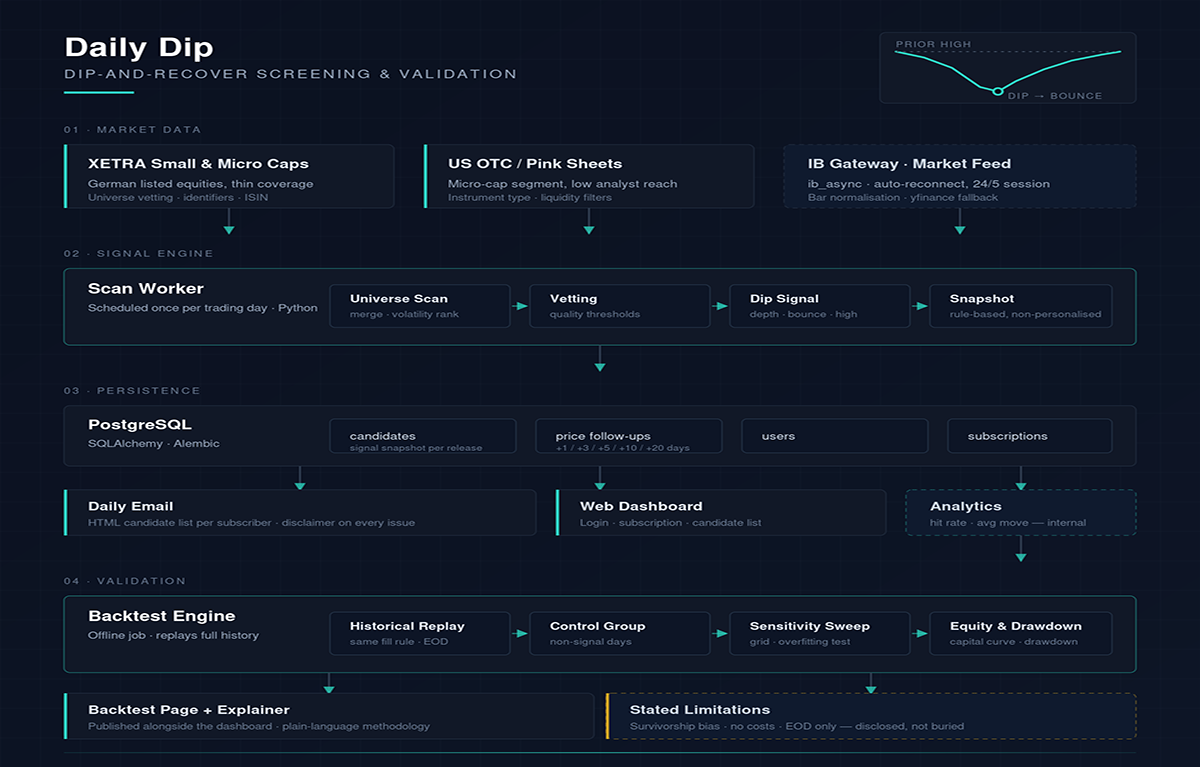Image resolution: width=1200 pixels, height=767 pixels.
Task: Select the Control Group step box
Action: pos(620,633)
